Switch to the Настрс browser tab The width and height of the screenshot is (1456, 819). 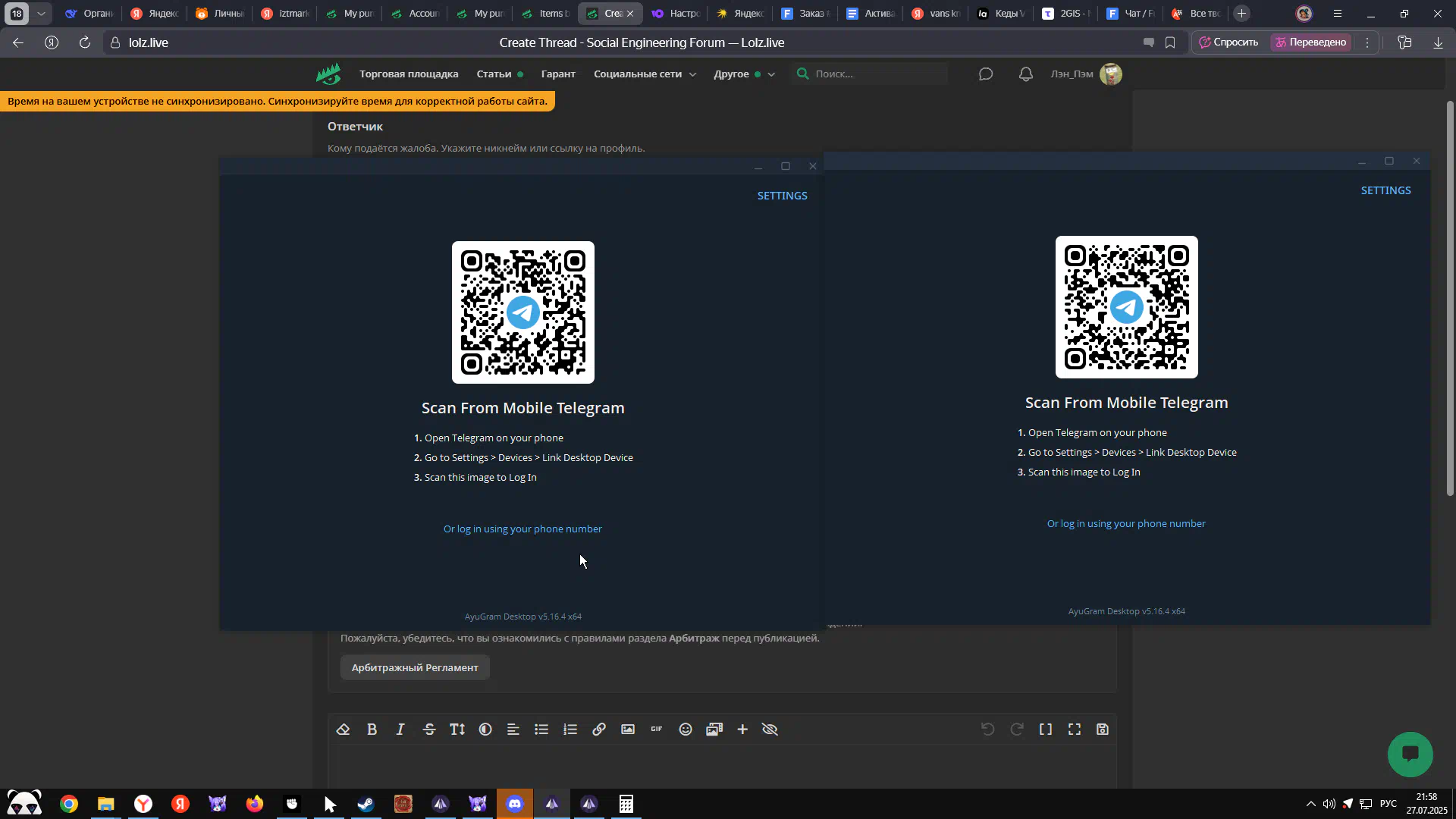[x=676, y=13]
